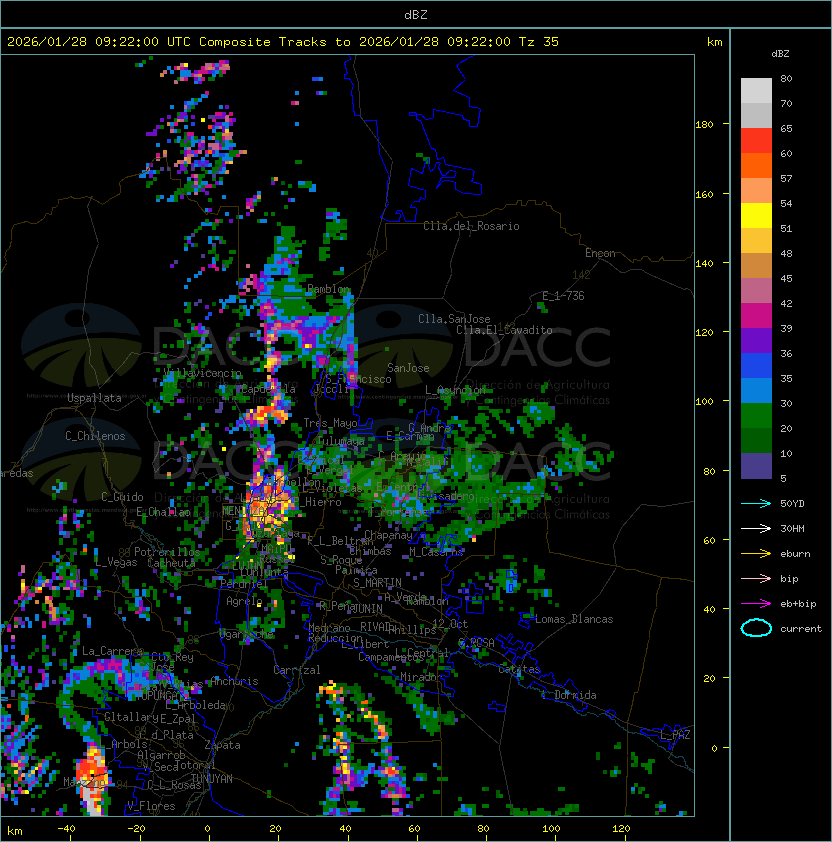Click the Anchoris place label
832x842 pixels.
click(234, 681)
